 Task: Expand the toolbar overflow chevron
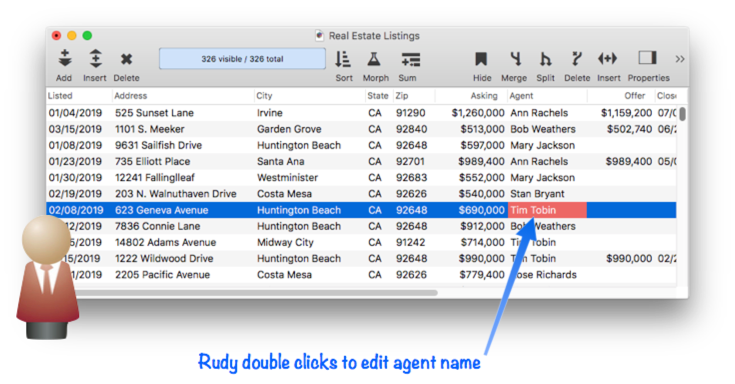coord(680,59)
